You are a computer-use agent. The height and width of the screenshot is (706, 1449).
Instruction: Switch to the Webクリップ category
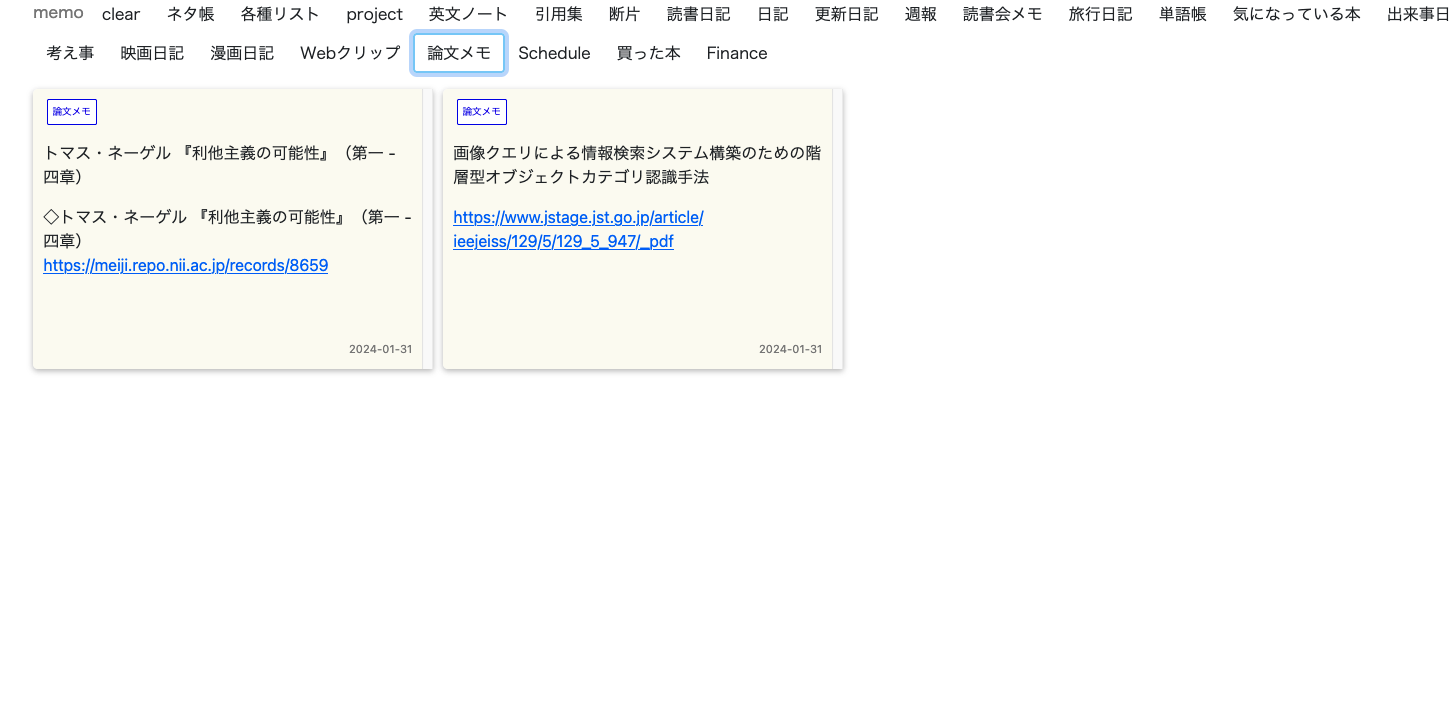pyautogui.click(x=349, y=52)
